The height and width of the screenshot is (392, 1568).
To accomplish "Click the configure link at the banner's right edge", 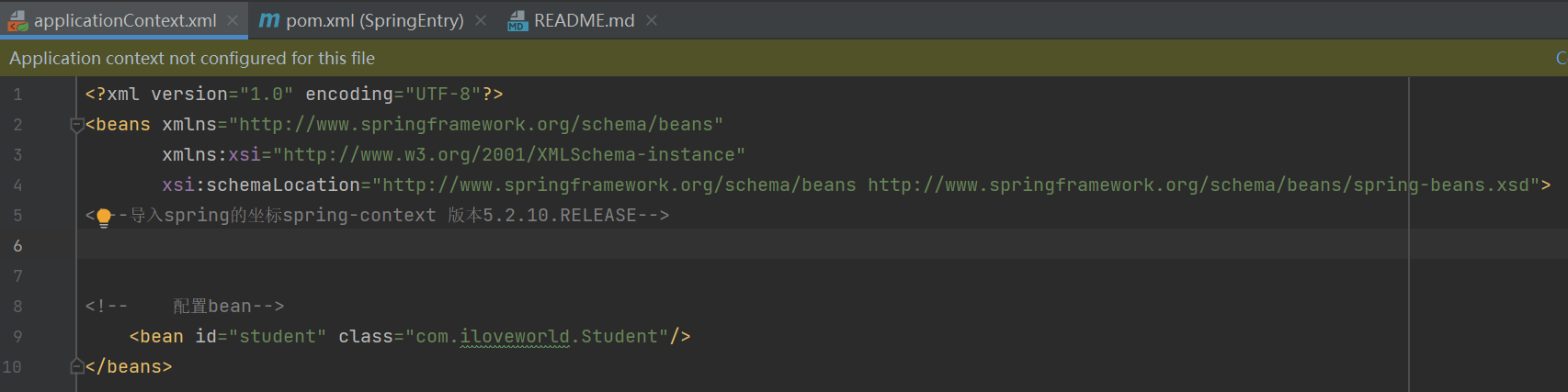I will pyautogui.click(x=1561, y=58).
